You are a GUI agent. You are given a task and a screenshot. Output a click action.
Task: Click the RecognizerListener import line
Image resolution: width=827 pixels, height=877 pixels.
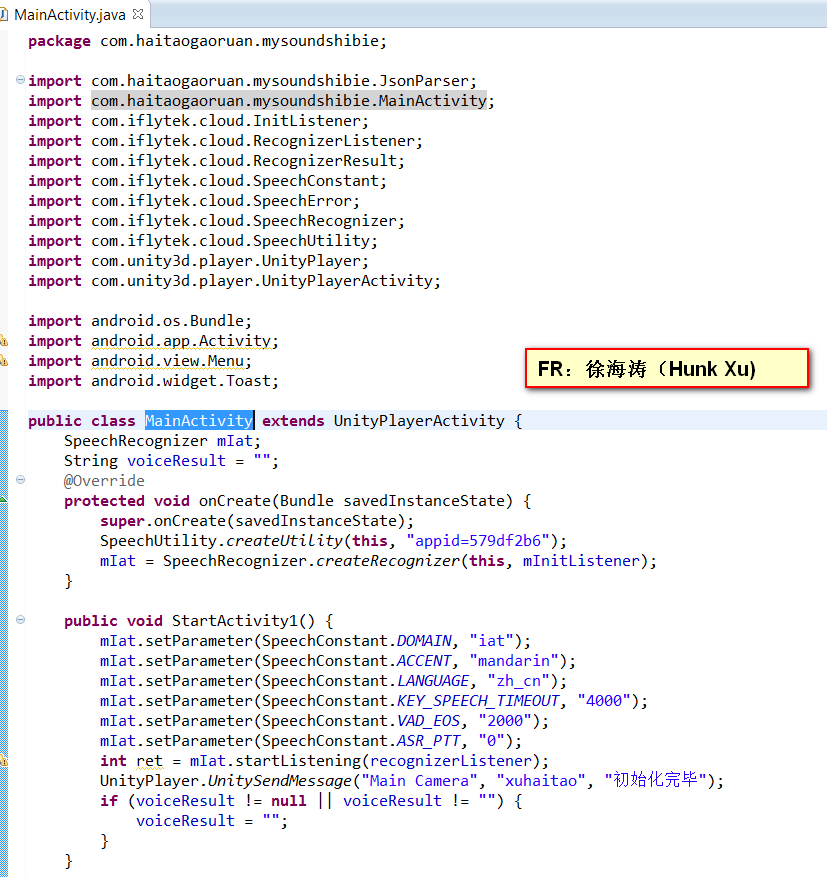[x=225, y=141]
